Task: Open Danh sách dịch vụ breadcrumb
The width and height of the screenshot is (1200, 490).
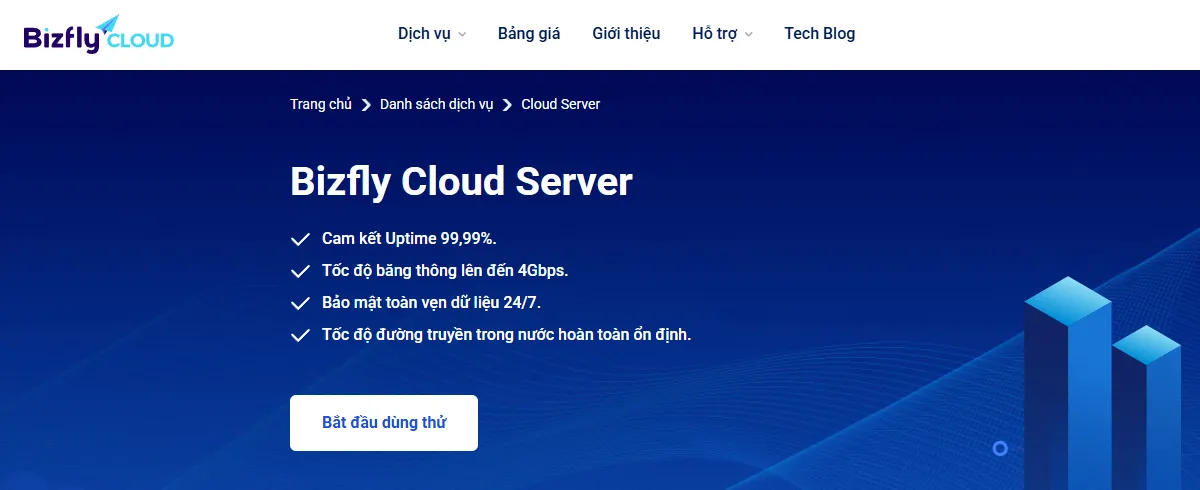Action: click(x=437, y=104)
